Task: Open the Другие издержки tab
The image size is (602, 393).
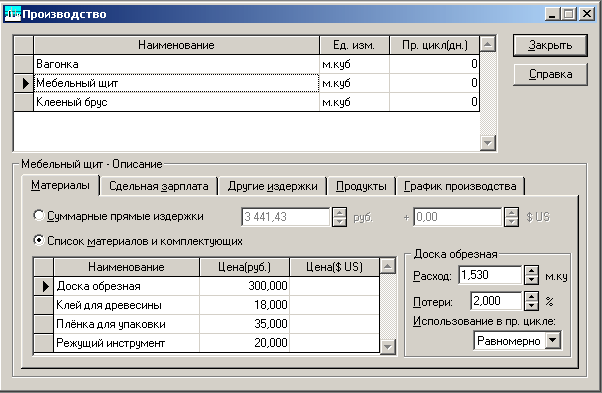Action: (272, 186)
